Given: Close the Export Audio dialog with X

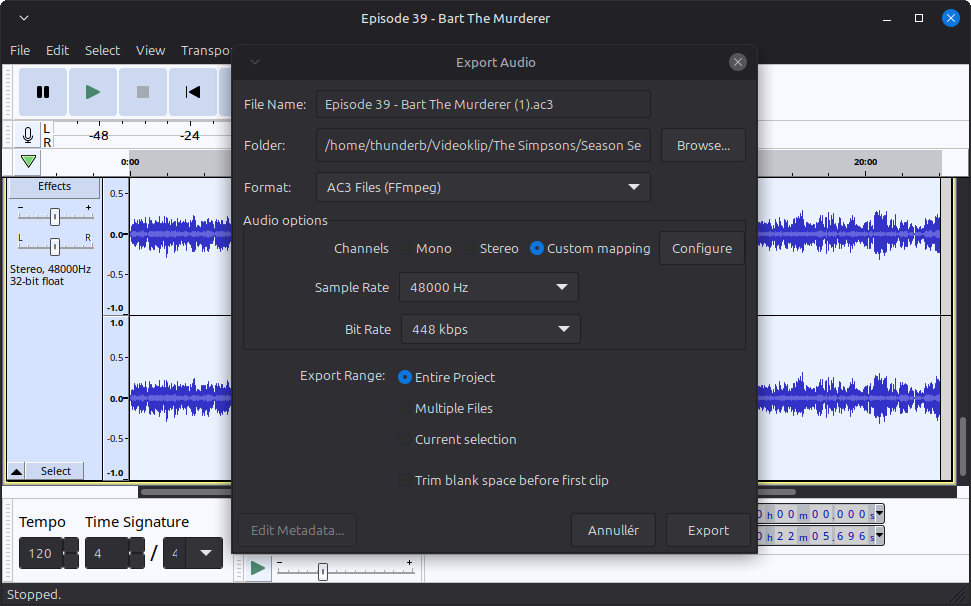Looking at the screenshot, I should click(738, 62).
